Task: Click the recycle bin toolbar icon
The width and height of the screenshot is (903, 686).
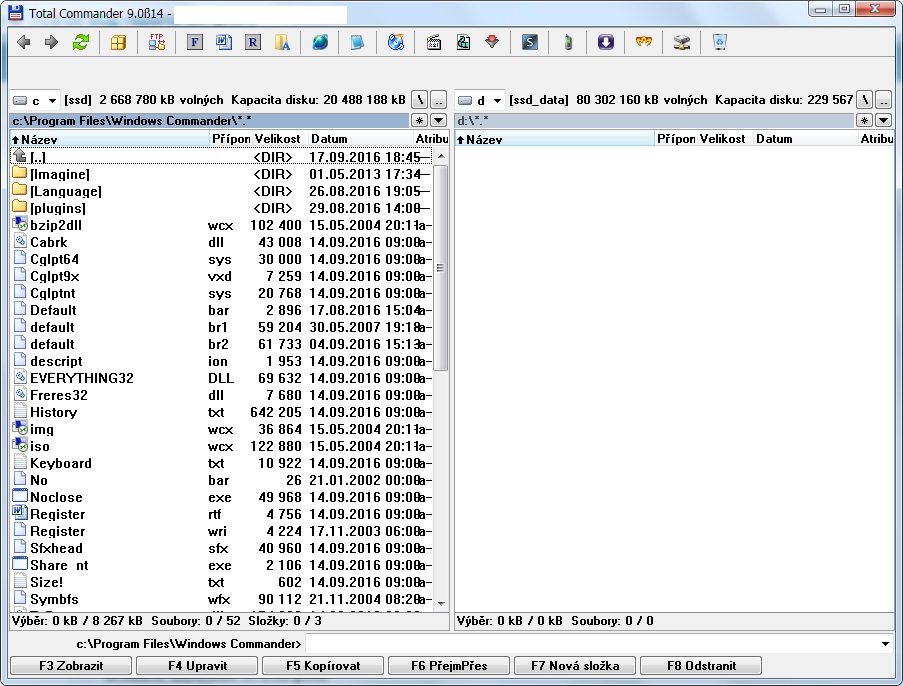Action: 719,42
